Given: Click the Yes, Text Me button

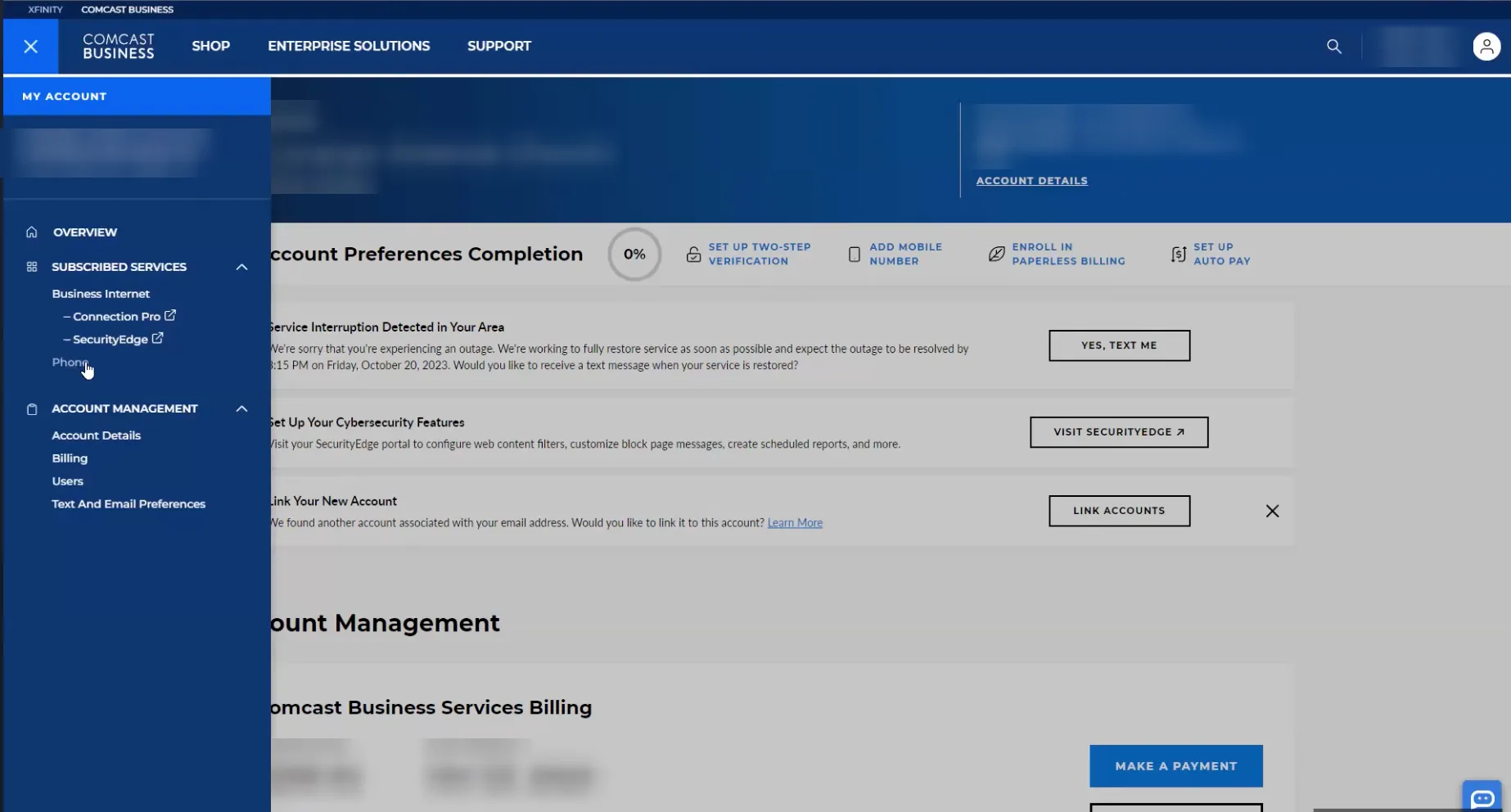Looking at the screenshot, I should pyautogui.click(x=1119, y=345).
